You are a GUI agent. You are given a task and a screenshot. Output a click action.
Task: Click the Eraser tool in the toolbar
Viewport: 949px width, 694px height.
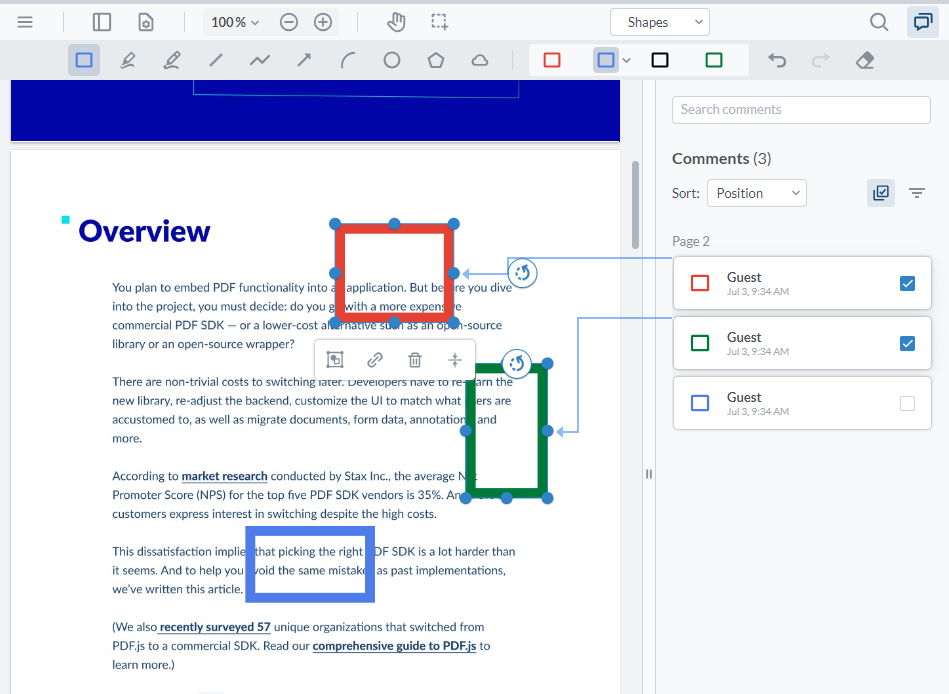[x=864, y=60]
